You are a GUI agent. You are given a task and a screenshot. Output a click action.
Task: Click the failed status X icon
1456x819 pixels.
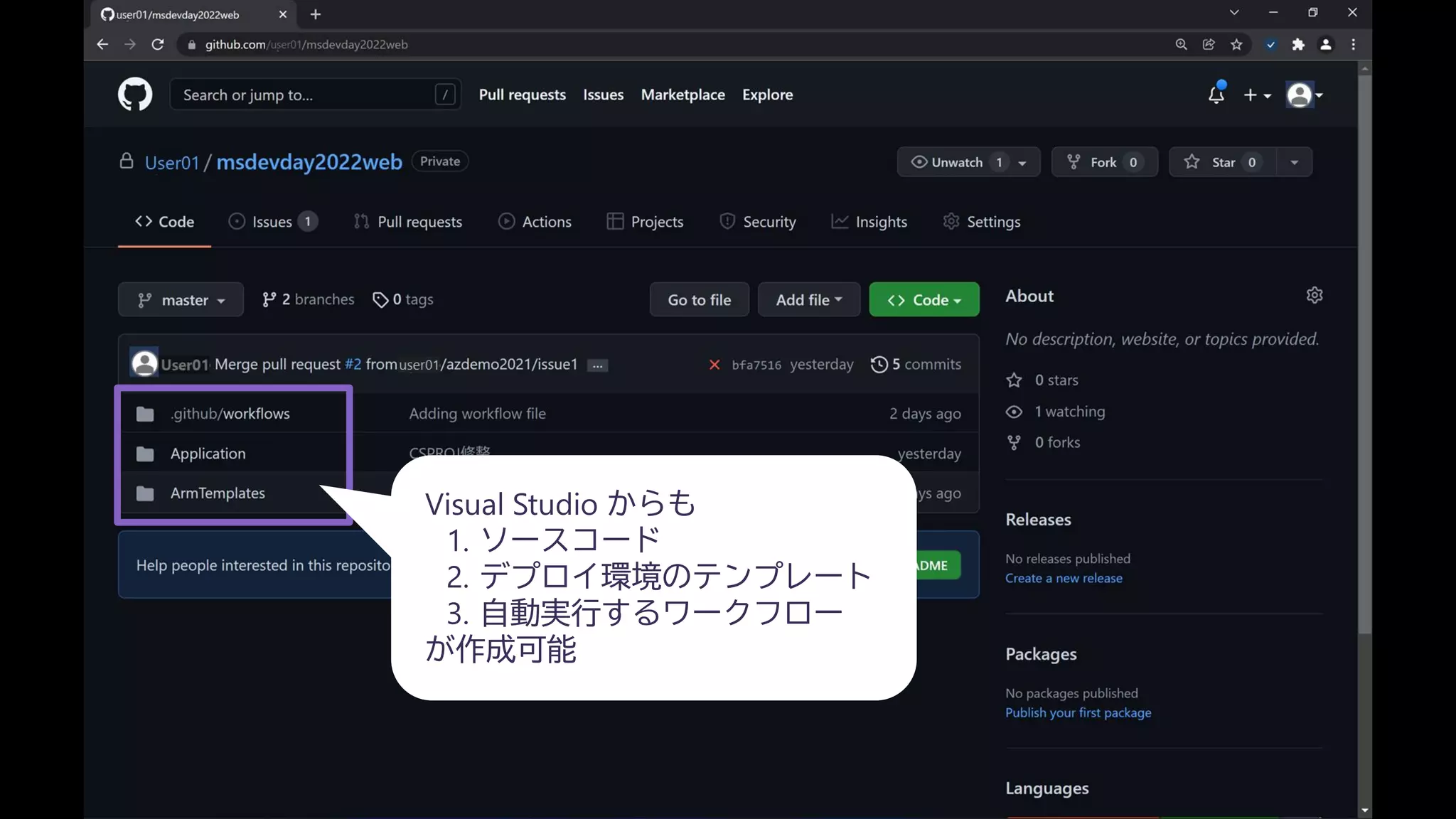coord(714,365)
